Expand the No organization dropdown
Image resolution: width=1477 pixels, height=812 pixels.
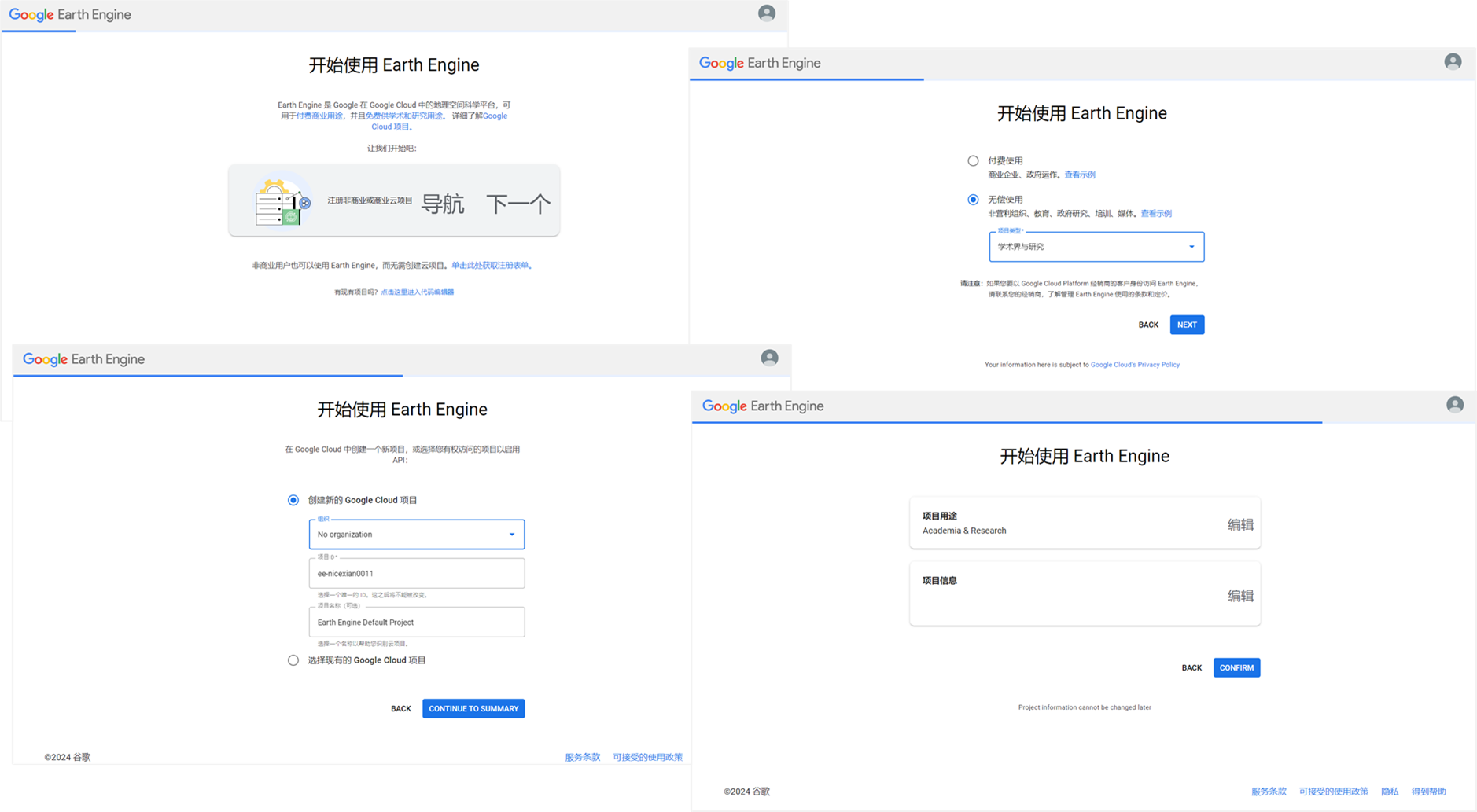(x=417, y=535)
